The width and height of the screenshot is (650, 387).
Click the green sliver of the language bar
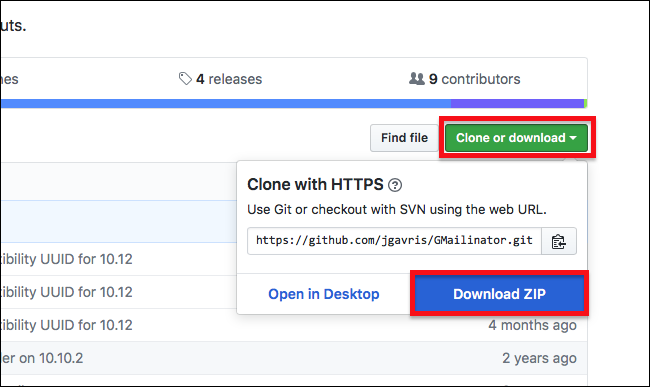point(586,104)
